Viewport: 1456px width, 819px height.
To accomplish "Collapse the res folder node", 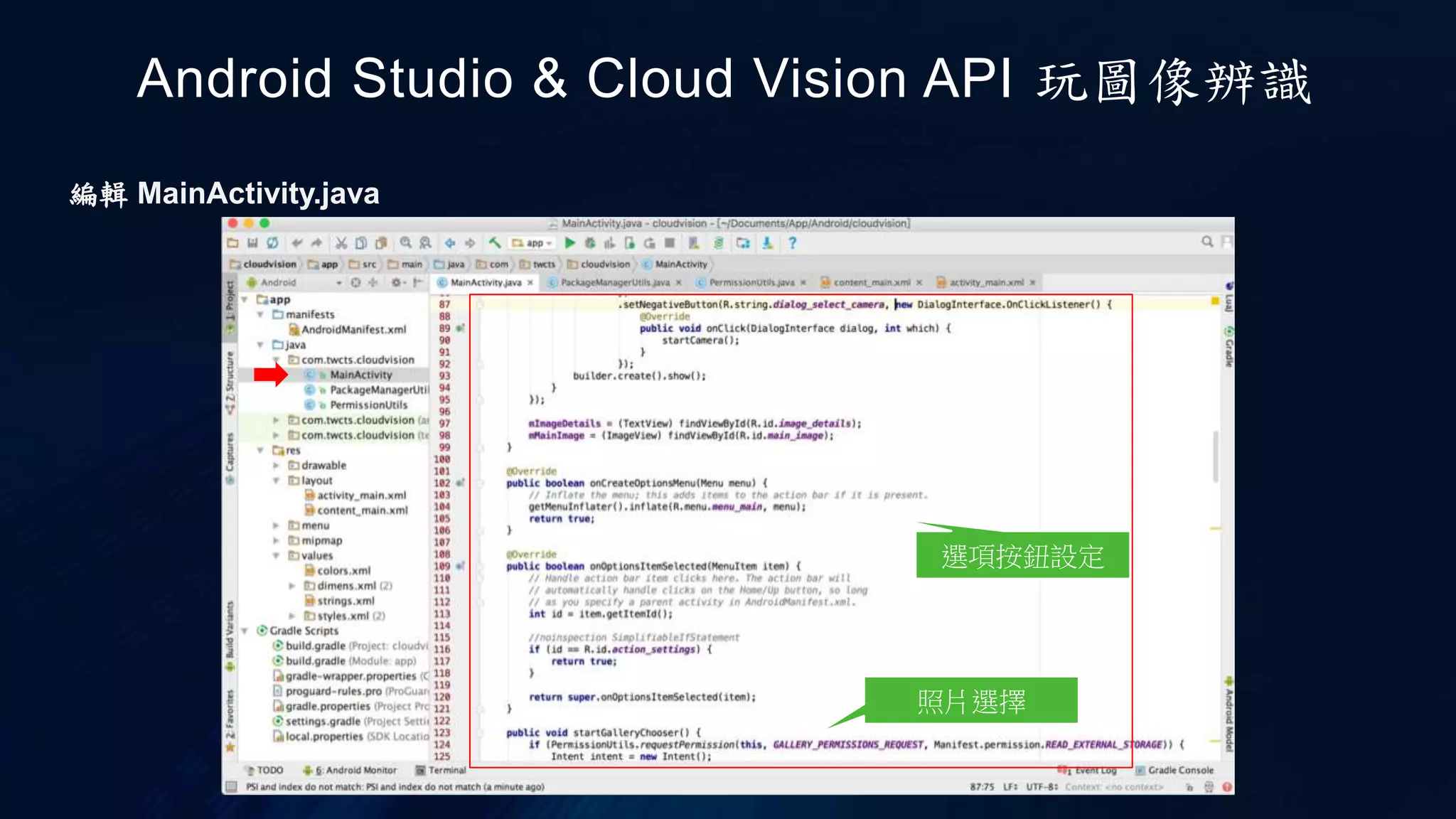I will coord(260,451).
